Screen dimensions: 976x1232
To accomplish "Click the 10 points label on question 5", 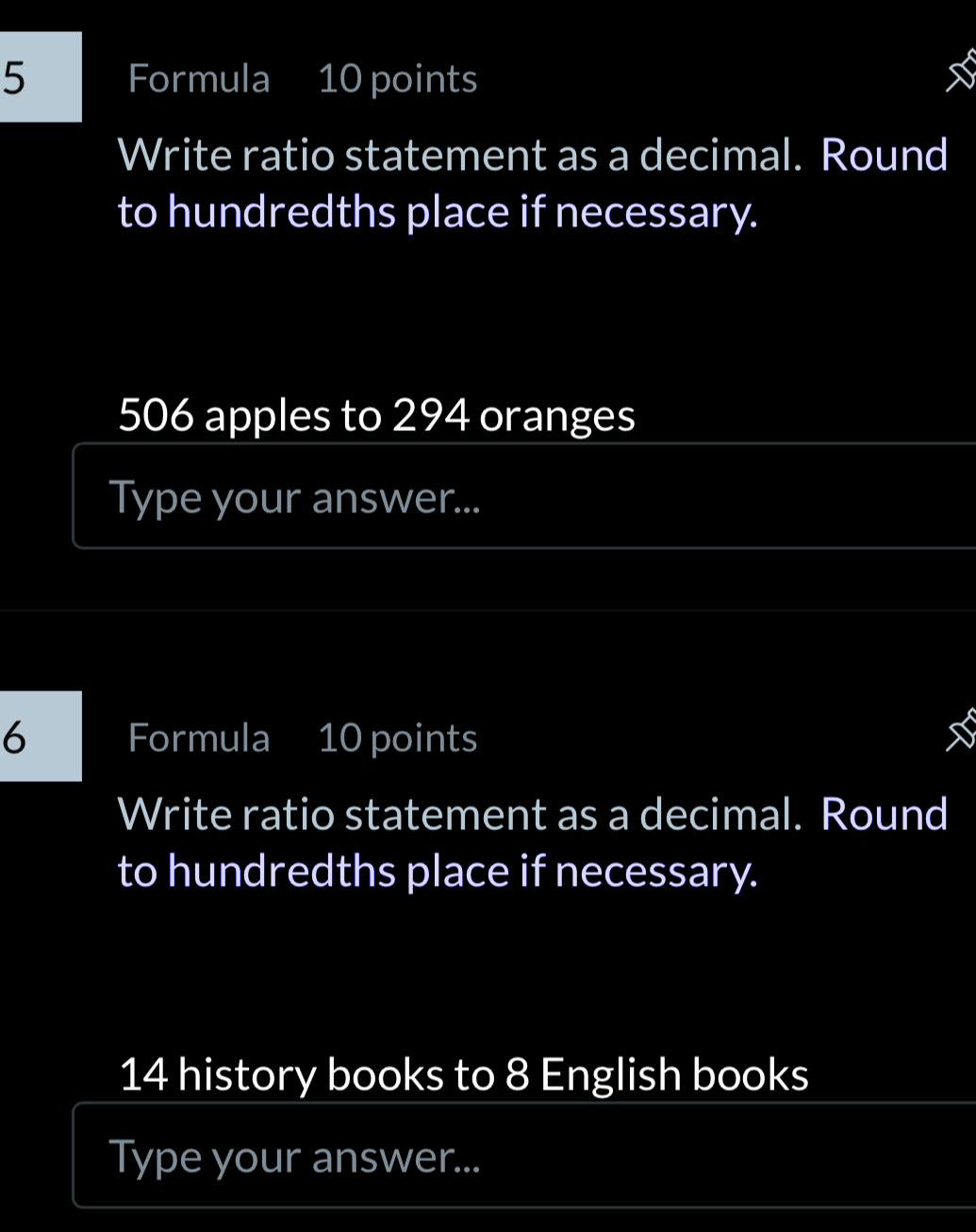I will click(x=397, y=78).
